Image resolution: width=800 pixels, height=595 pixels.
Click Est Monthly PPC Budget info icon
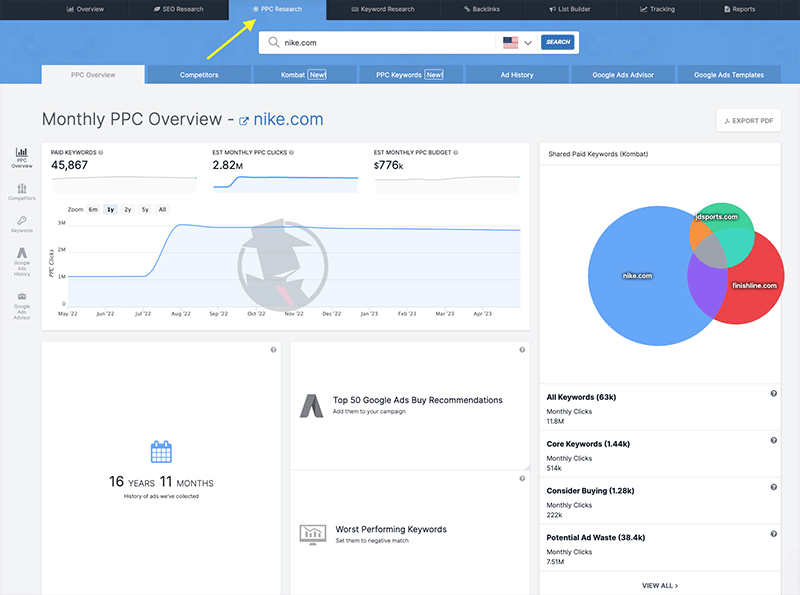point(456,153)
